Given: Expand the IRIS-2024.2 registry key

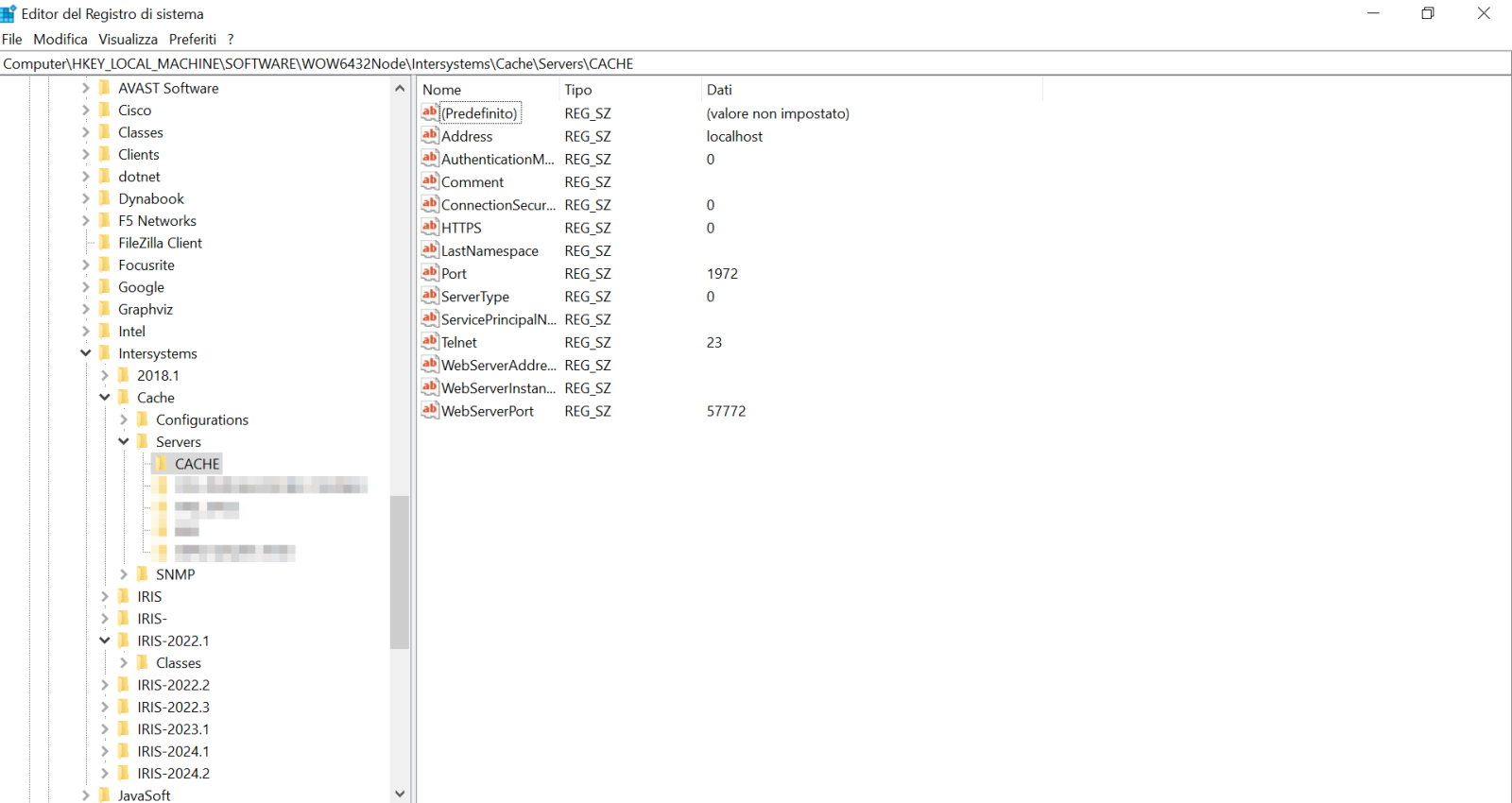Looking at the screenshot, I should 105,773.
